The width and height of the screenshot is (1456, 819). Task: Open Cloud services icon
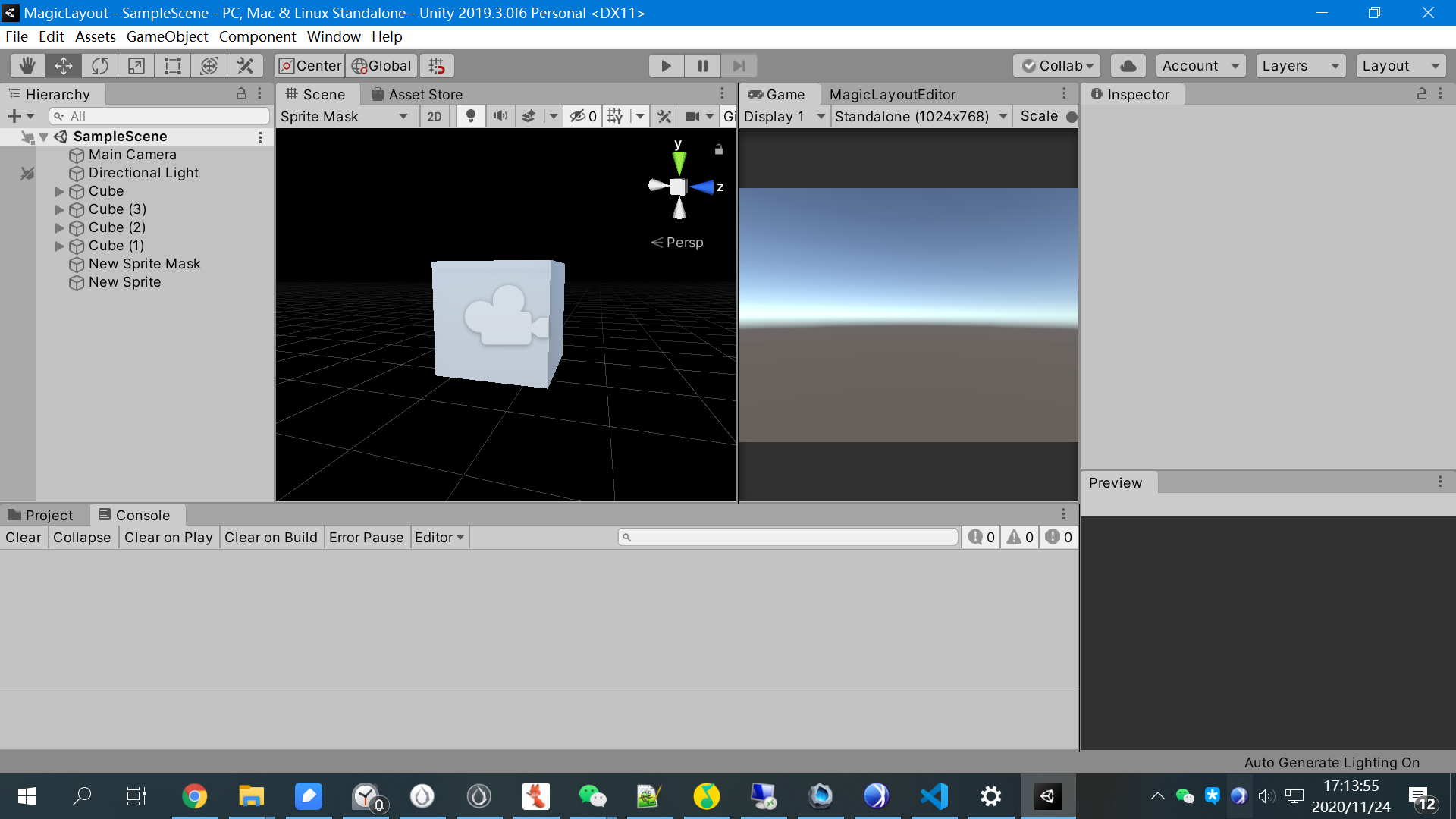pyautogui.click(x=1128, y=66)
